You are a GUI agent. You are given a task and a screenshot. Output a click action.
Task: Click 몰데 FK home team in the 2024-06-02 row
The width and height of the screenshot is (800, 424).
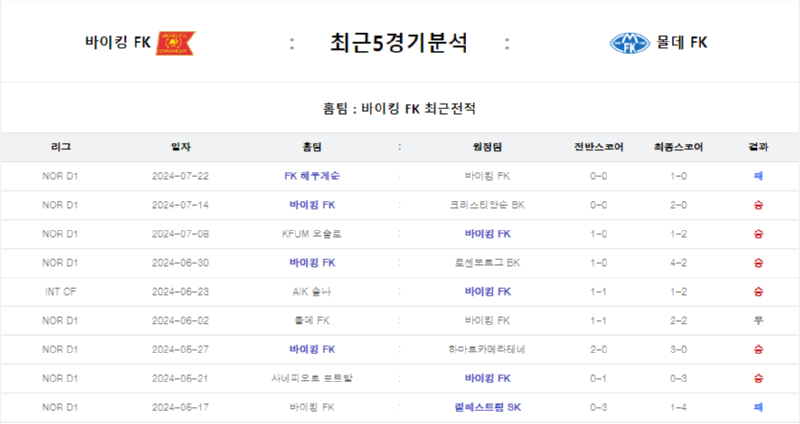312,321
